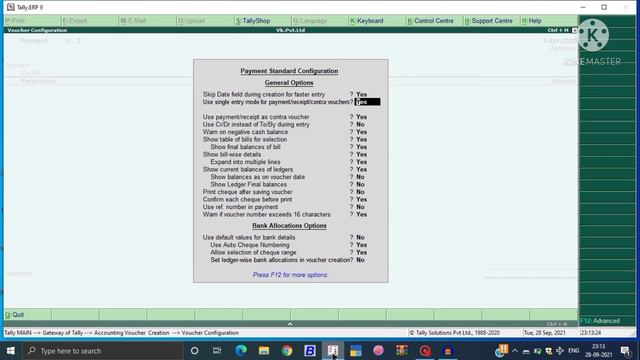Toggle Warn on negative cash balance value
The image size is (640, 360).
pyautogui.click(x=361, y=132)
